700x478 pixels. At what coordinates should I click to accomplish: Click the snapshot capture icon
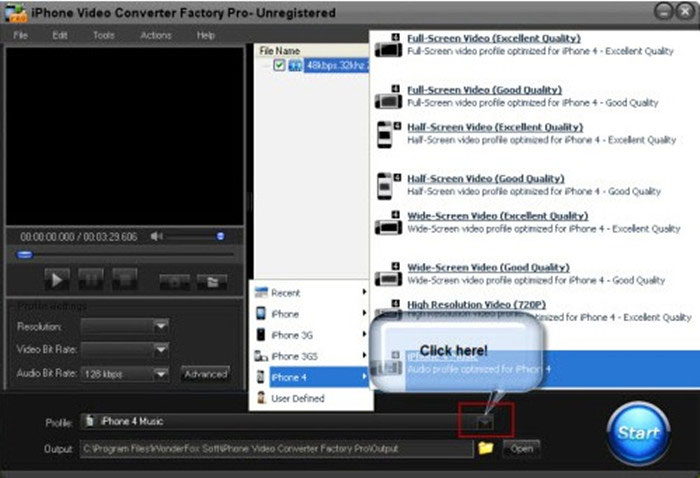click(175, 282)
